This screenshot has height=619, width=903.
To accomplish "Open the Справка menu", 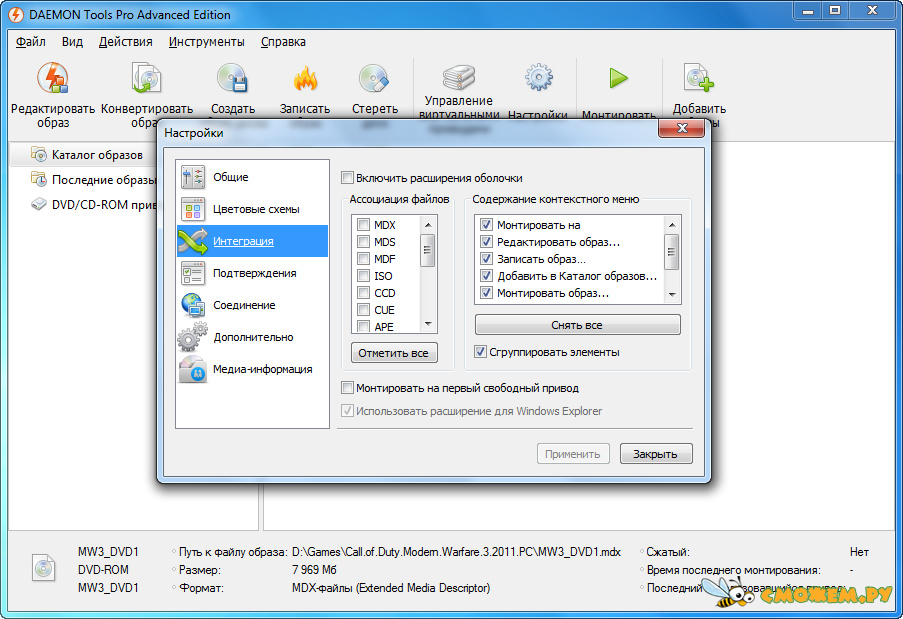I will click(x=283, y=41).
